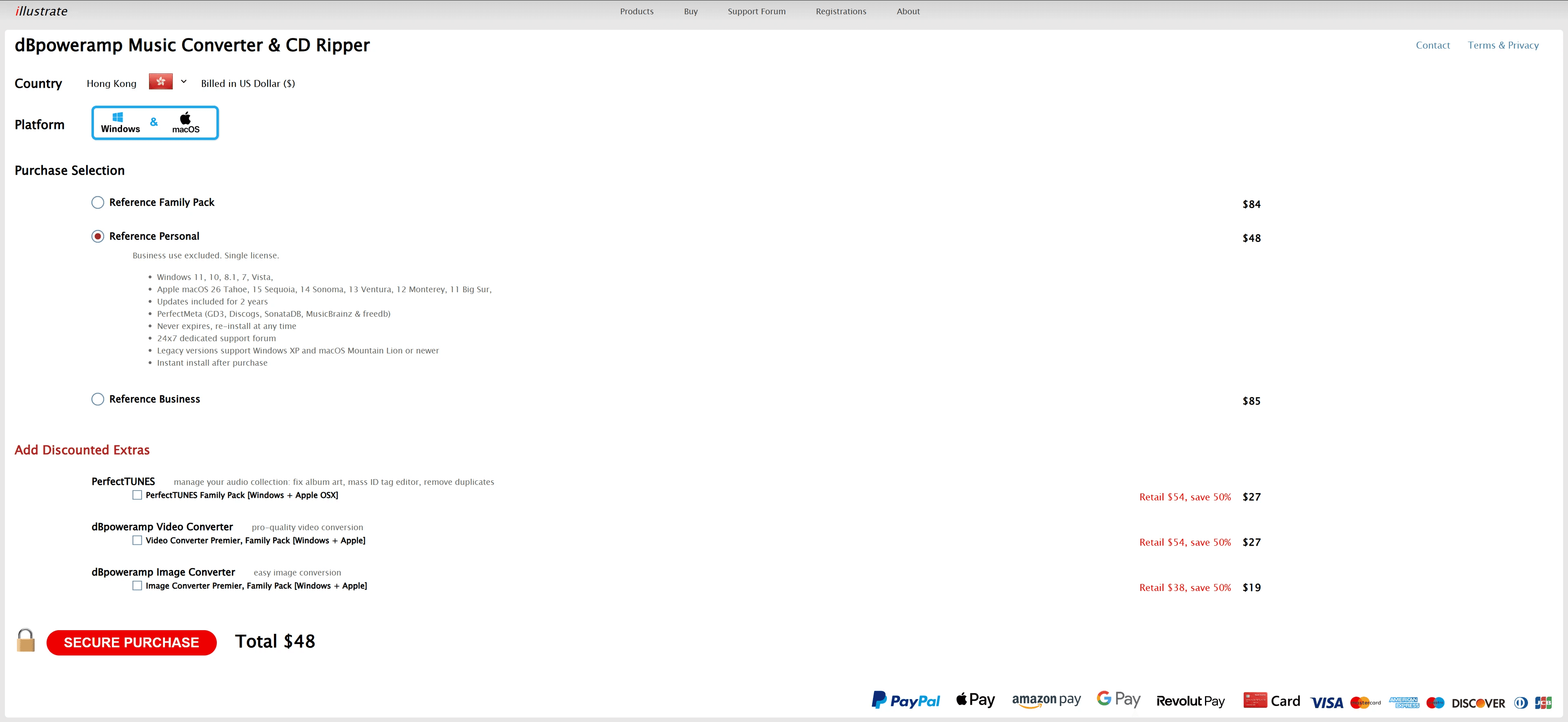This screenshot has height=722, width=1568.
Task: Click the 'Hong Kong' country name
Action: click(111, 83)
